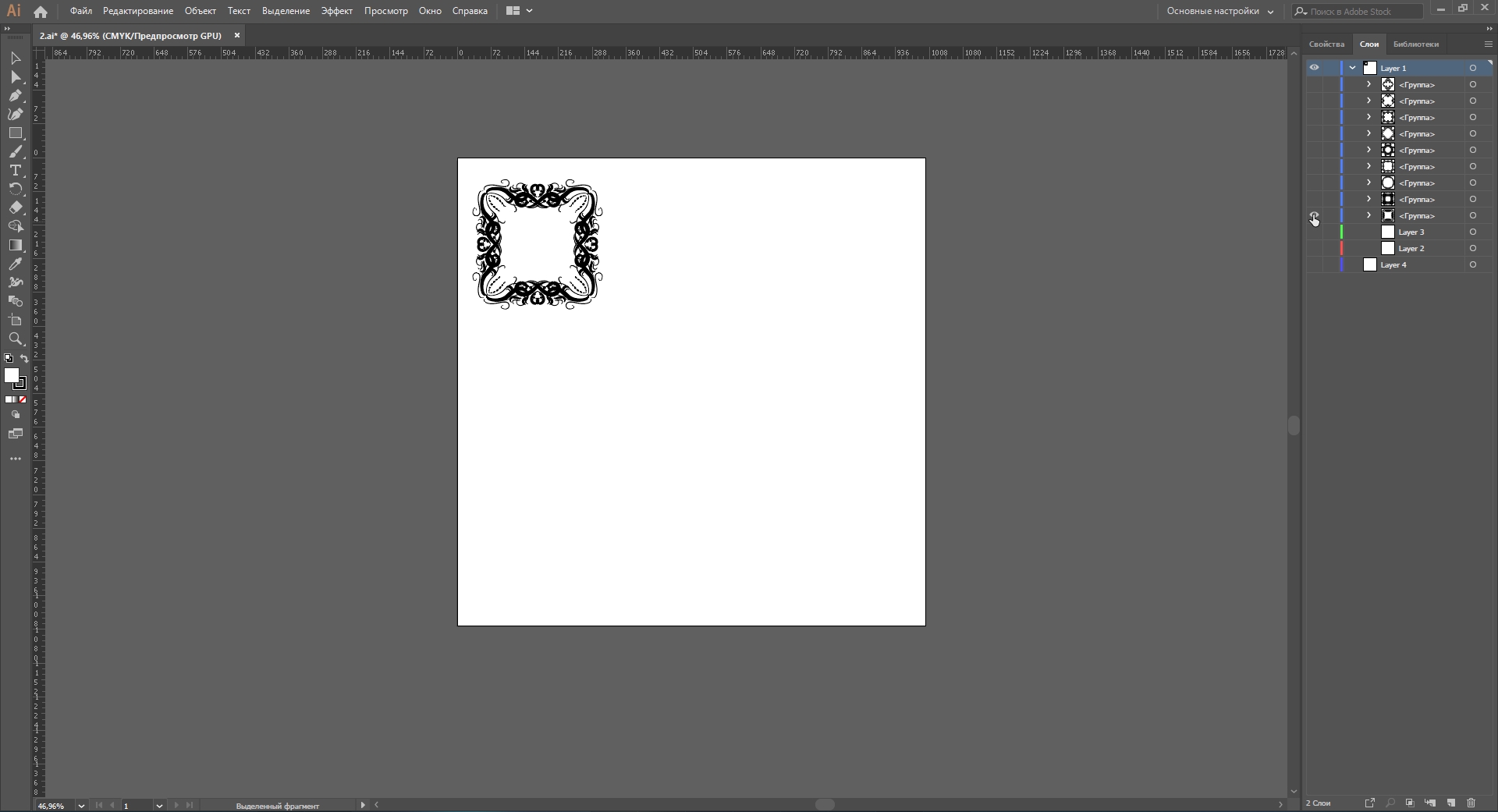Open the Основные настройки workspace dropdown

[x=1219, y=11]
